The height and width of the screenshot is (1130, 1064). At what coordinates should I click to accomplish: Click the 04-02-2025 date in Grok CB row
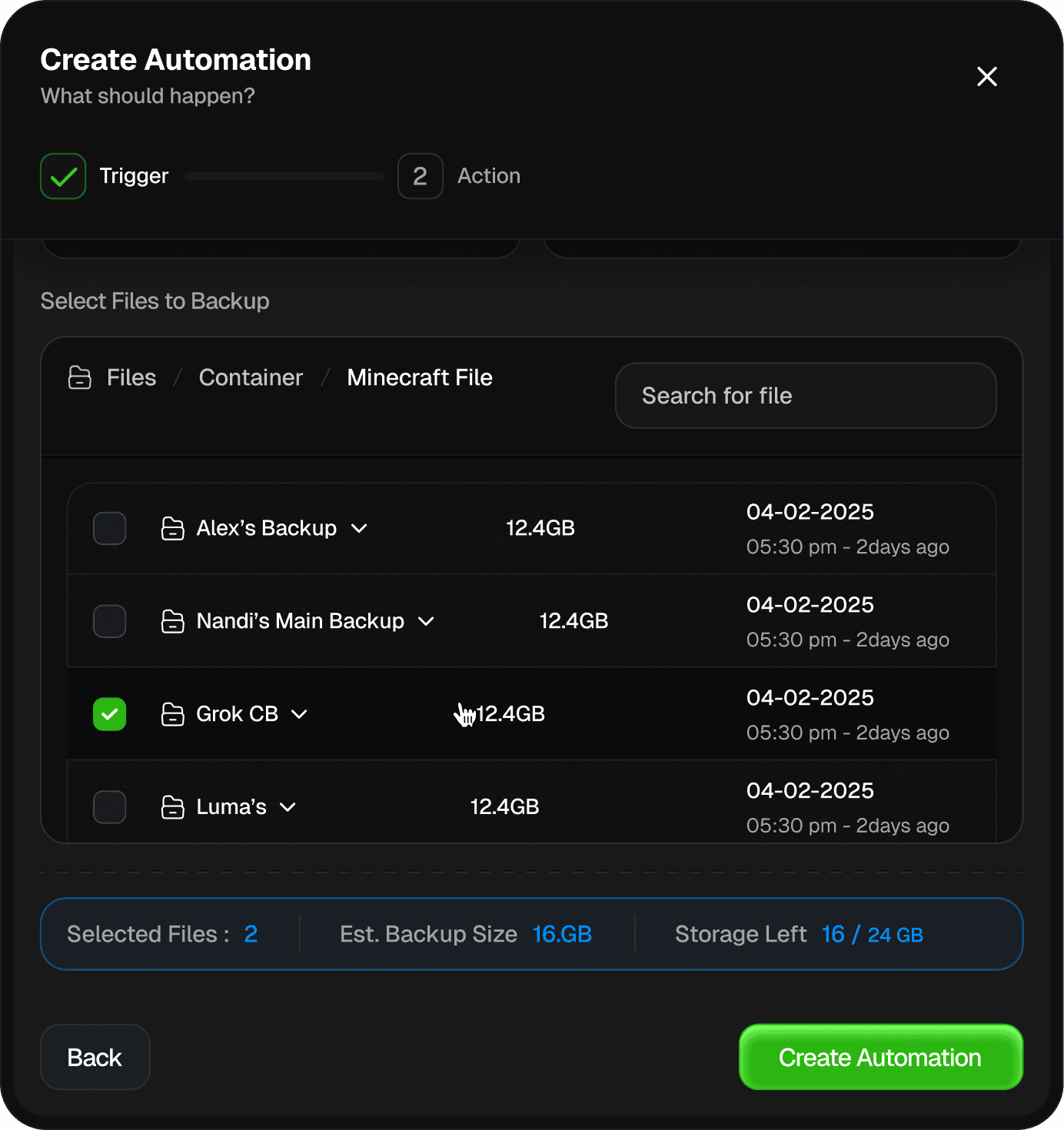tap(810, 698)
